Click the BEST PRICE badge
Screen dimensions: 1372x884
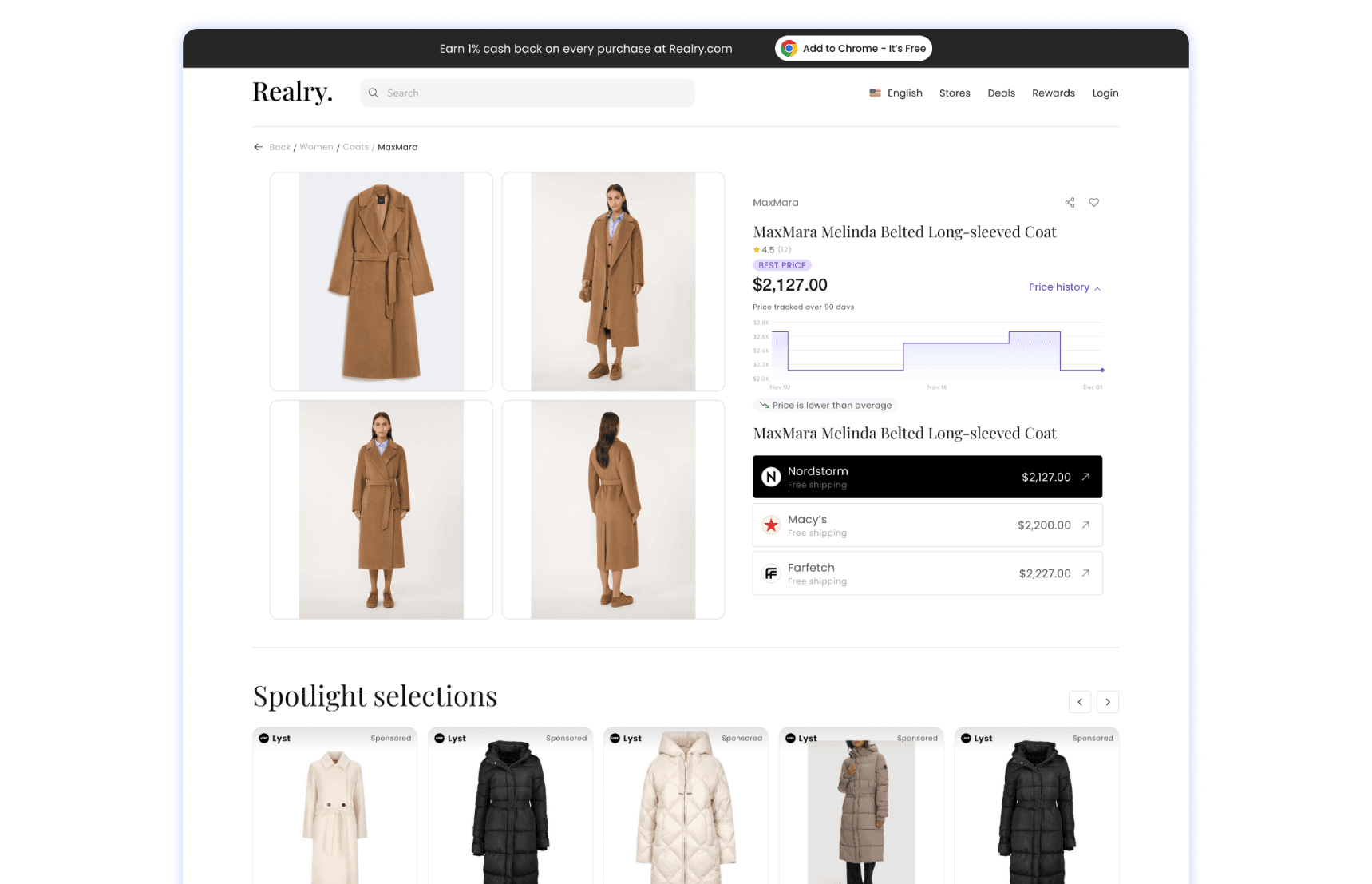tap(781, 265)
